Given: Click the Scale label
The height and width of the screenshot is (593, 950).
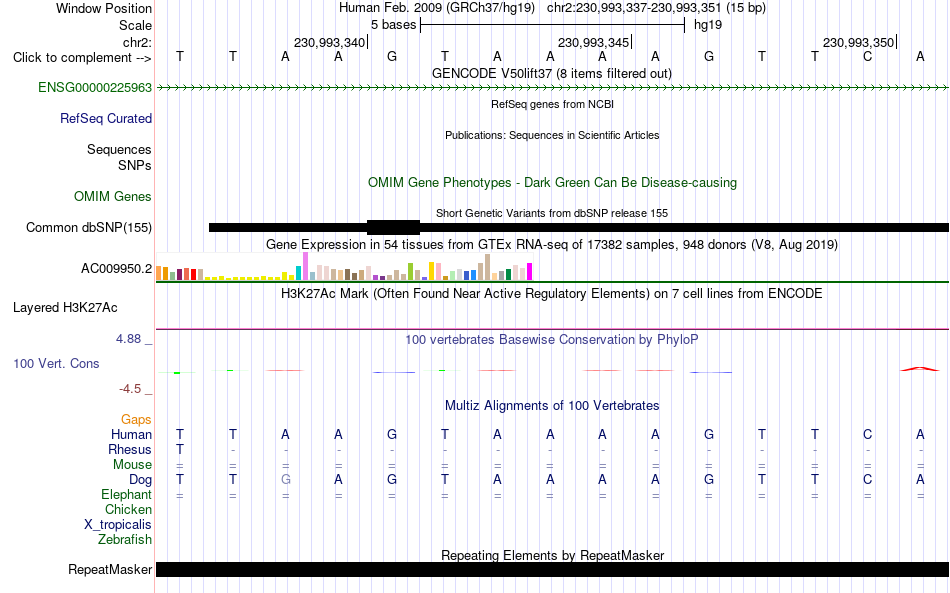Looking at the screenshot, I should pos(135,25).
